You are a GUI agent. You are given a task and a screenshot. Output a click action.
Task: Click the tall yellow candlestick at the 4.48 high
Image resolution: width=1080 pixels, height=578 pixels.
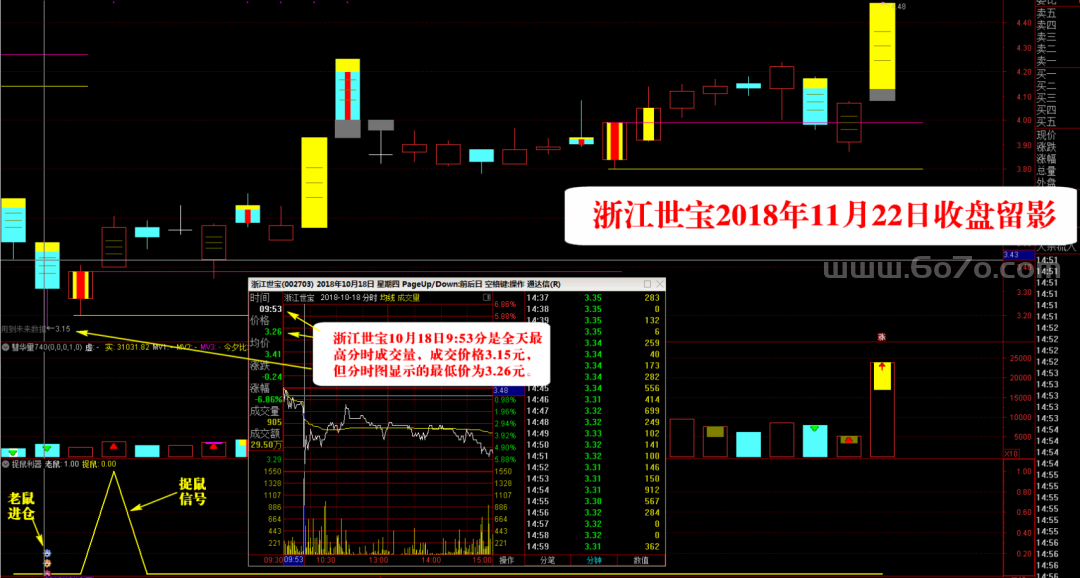tap(882, 52)
